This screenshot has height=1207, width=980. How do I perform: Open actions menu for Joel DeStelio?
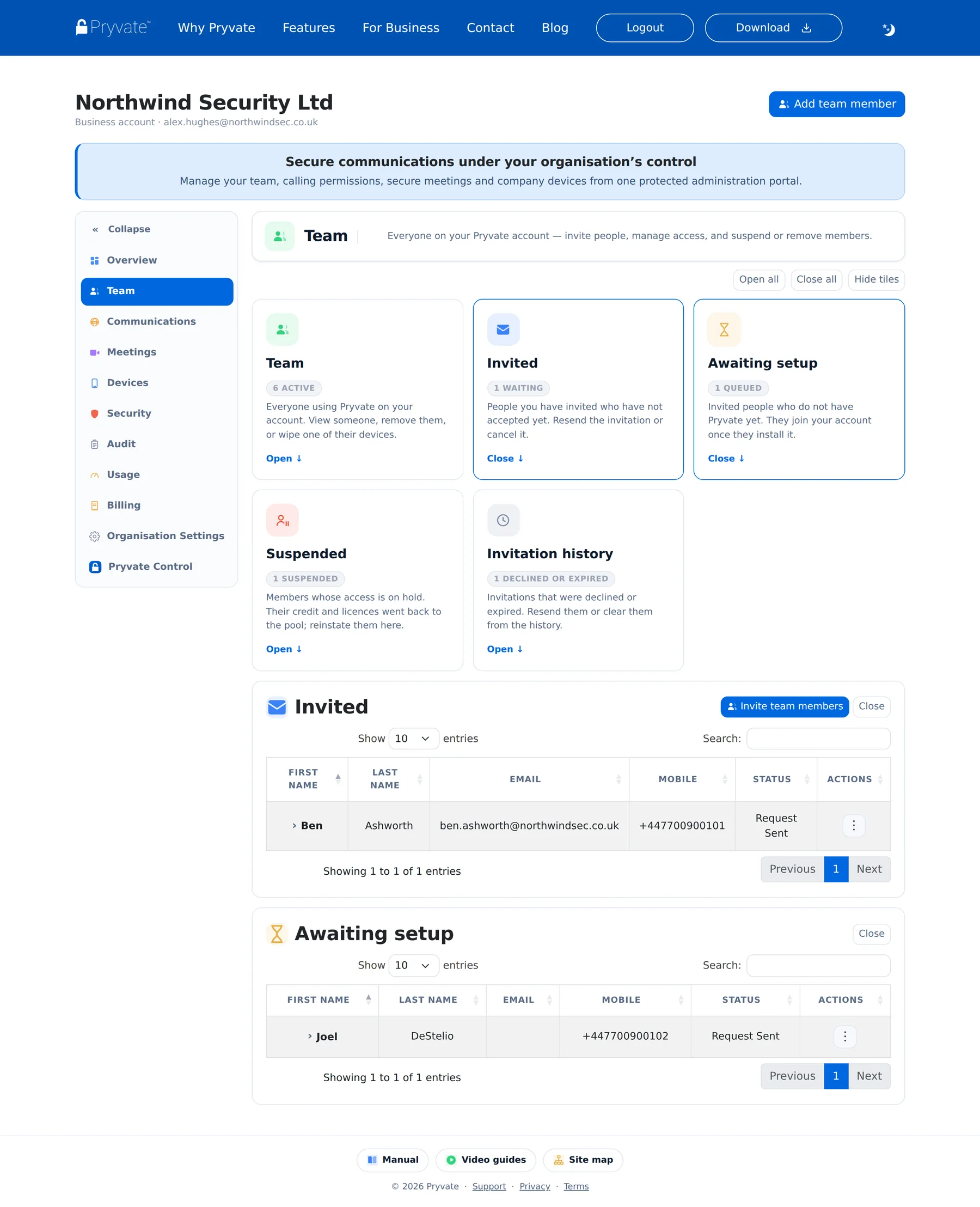coord(844,1036)
